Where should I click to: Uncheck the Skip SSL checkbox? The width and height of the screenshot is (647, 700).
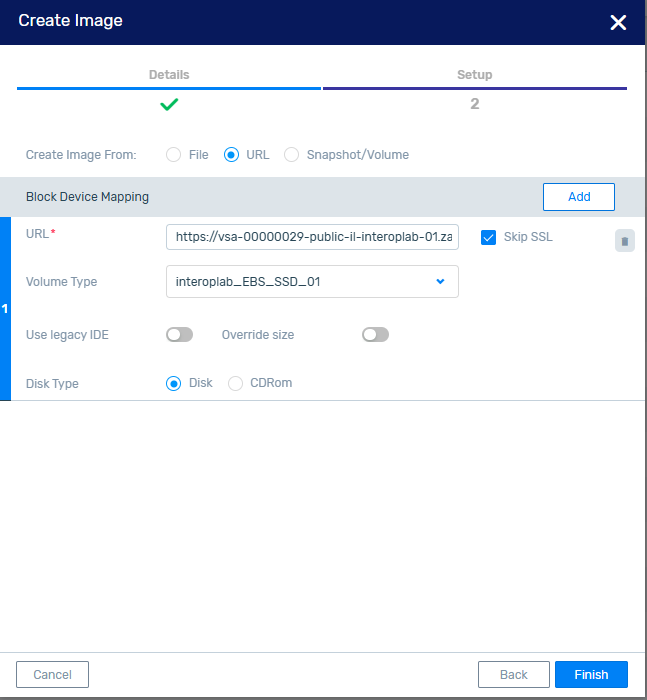click(489, 237)
